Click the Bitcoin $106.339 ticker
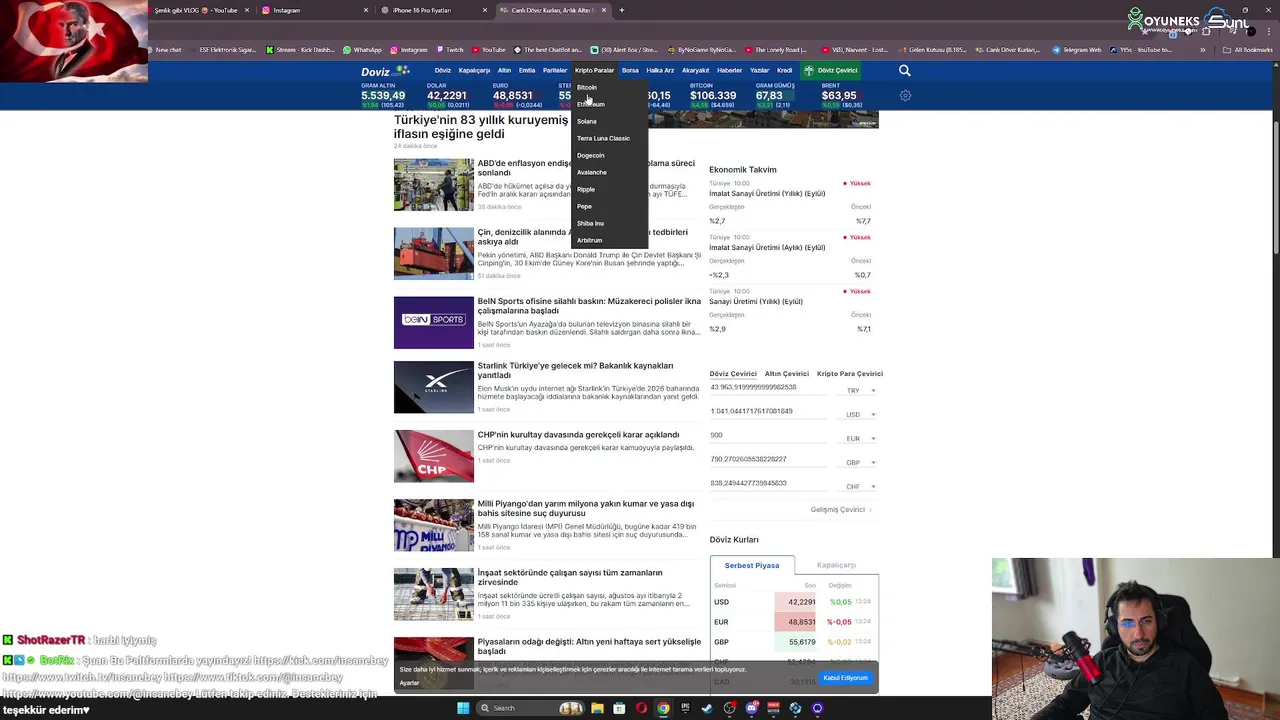The width and height of the screenshot is (1280, 720). (x=713, y=95)
